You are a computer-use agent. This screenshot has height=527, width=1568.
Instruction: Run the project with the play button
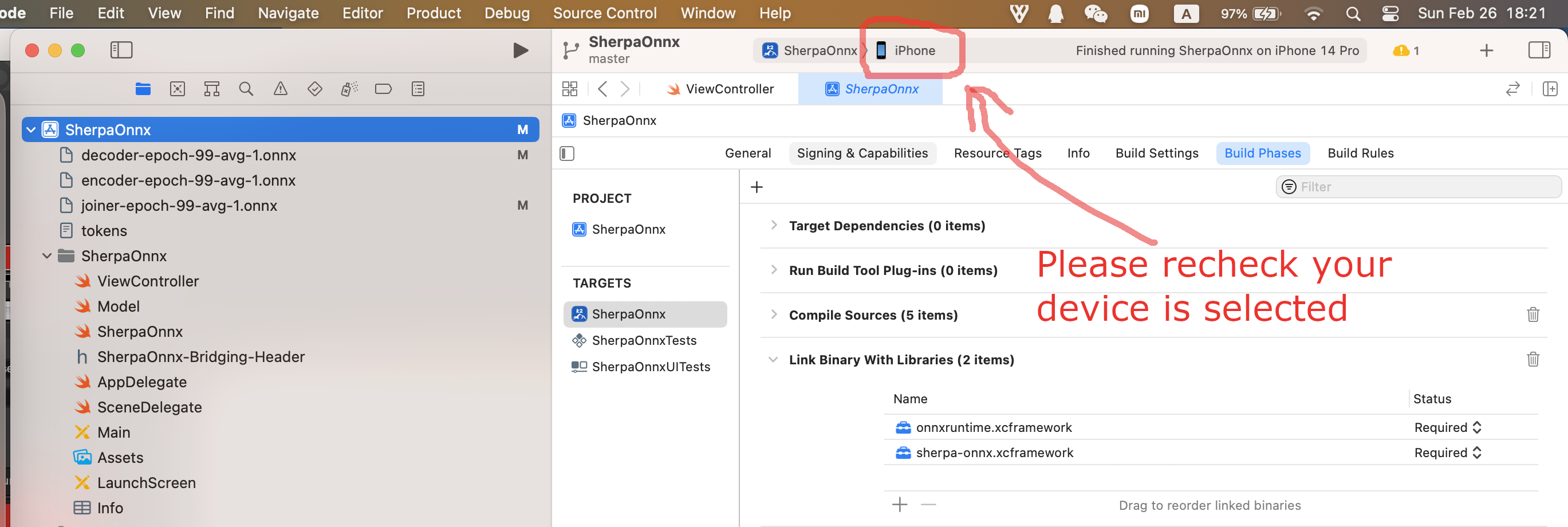pos(521,50)
